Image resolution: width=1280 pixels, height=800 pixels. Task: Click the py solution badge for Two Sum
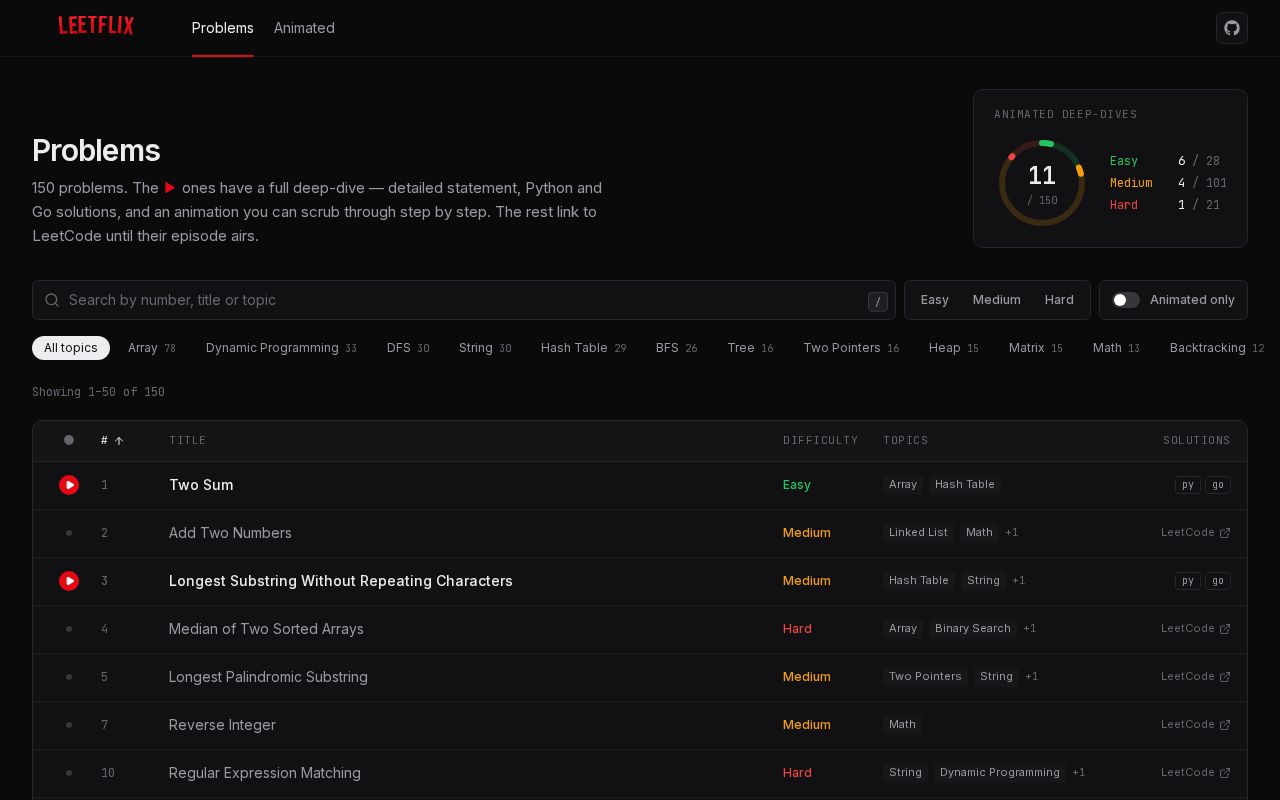coord(1188,485)
